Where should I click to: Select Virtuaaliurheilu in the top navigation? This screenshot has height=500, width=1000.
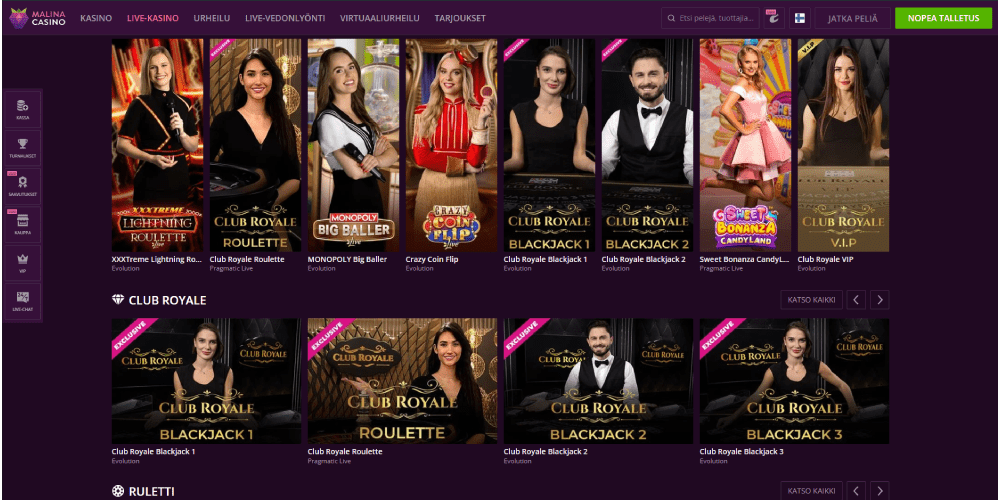coord(379,18)
